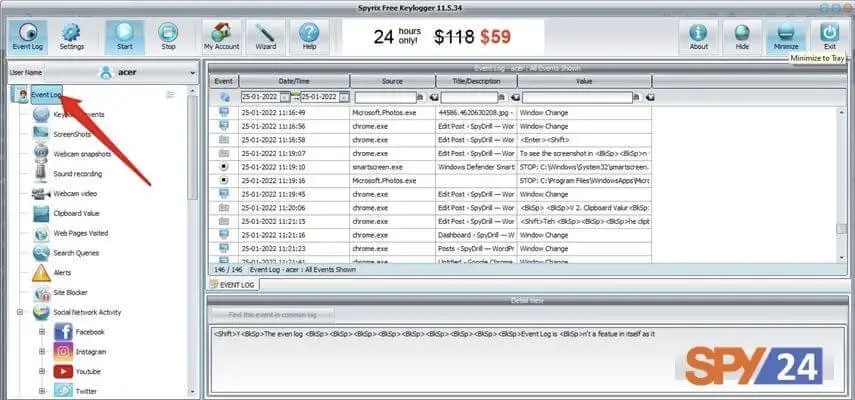The height and width of the screenshot is (400, 855).
Task: Sort by the Source column header
Action: click(393, 81)
